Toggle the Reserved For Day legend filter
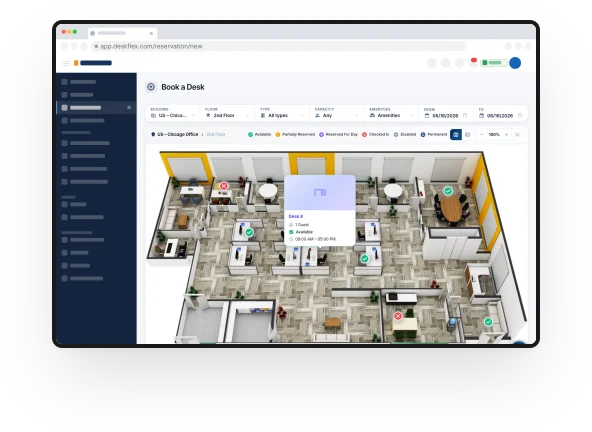Image resolution: width=592 pixels, height=432 pixels. coord(338,134)
